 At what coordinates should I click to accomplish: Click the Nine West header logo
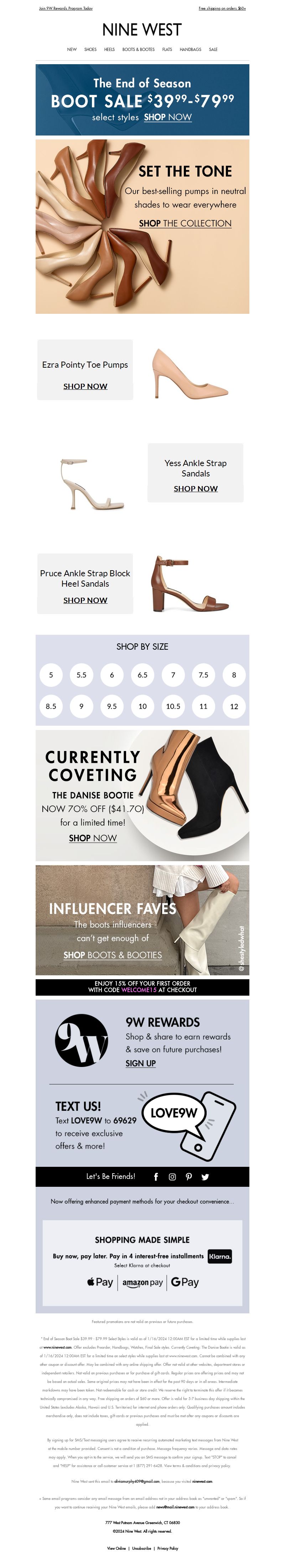(x=142, y=30)
